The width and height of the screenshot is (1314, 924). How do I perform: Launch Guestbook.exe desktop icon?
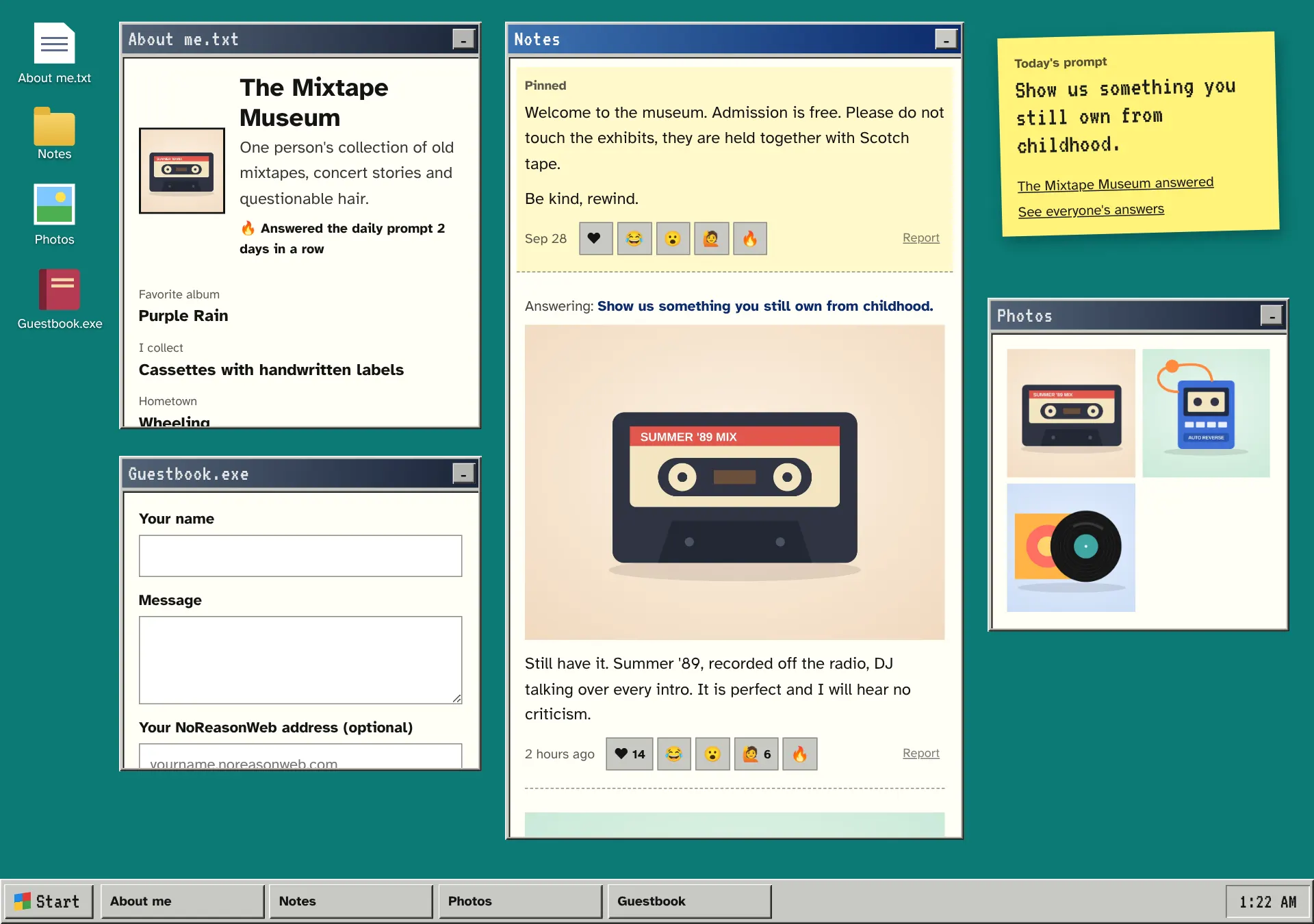click(x=60, y=300)
